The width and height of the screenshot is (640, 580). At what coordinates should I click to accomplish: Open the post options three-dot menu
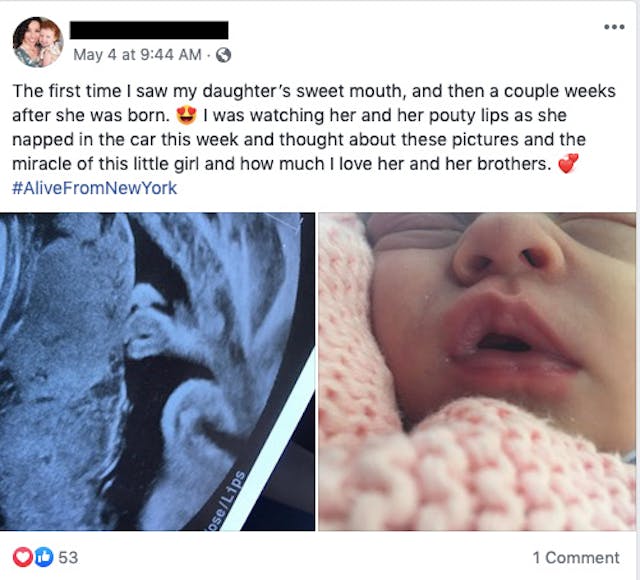point(614,27)
